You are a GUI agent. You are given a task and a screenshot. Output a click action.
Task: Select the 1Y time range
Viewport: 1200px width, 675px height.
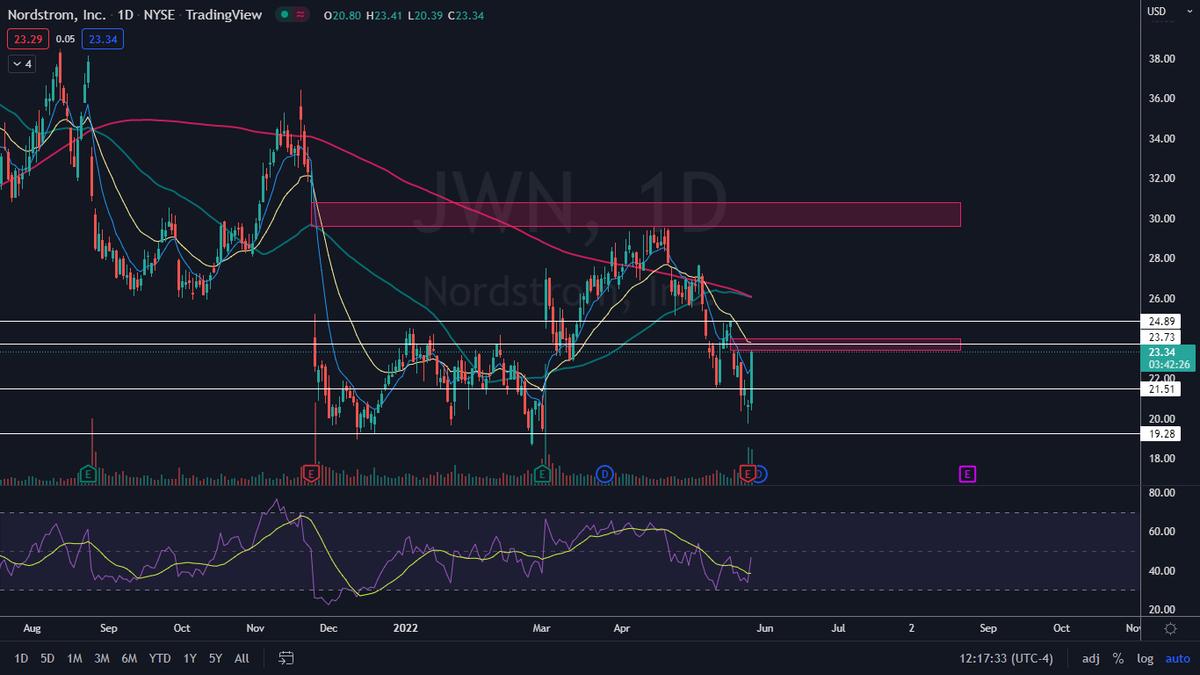pos(190,658)
